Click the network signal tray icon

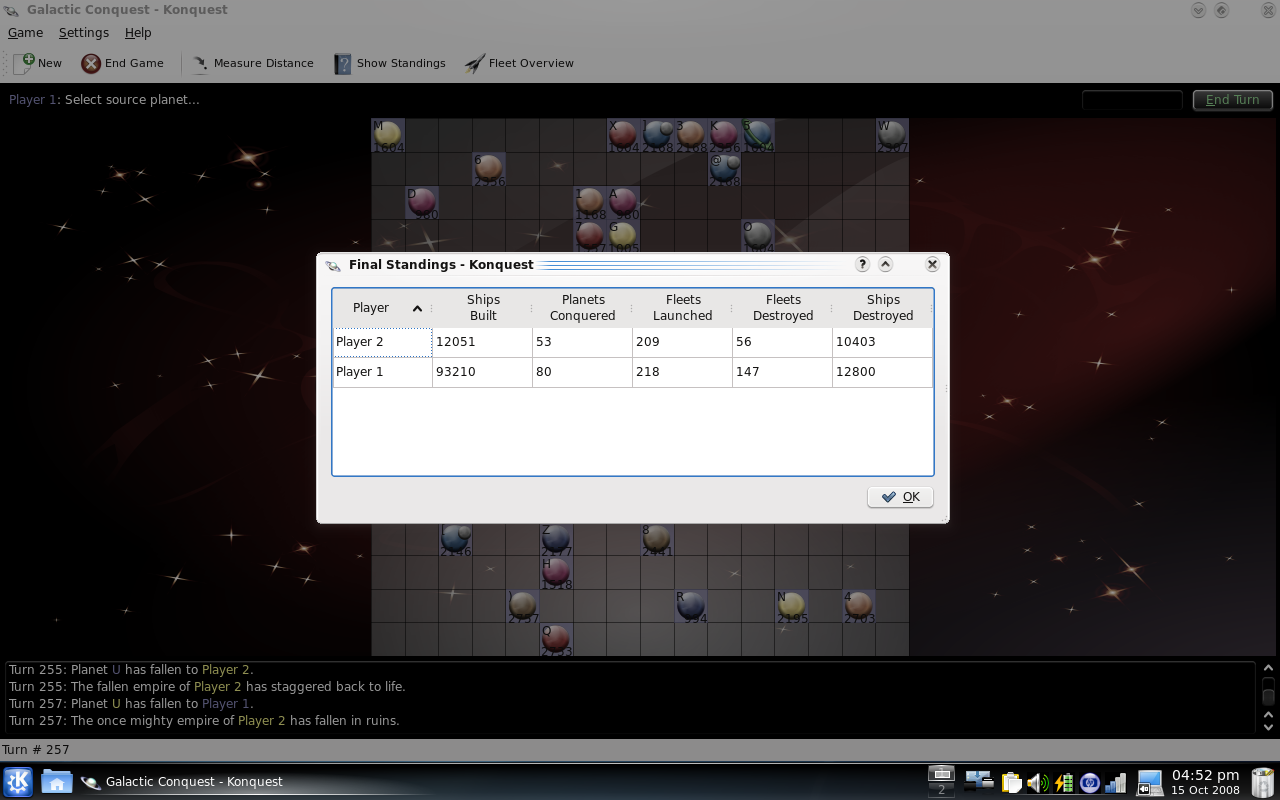pyautogui.click(x=1116, y=782)
